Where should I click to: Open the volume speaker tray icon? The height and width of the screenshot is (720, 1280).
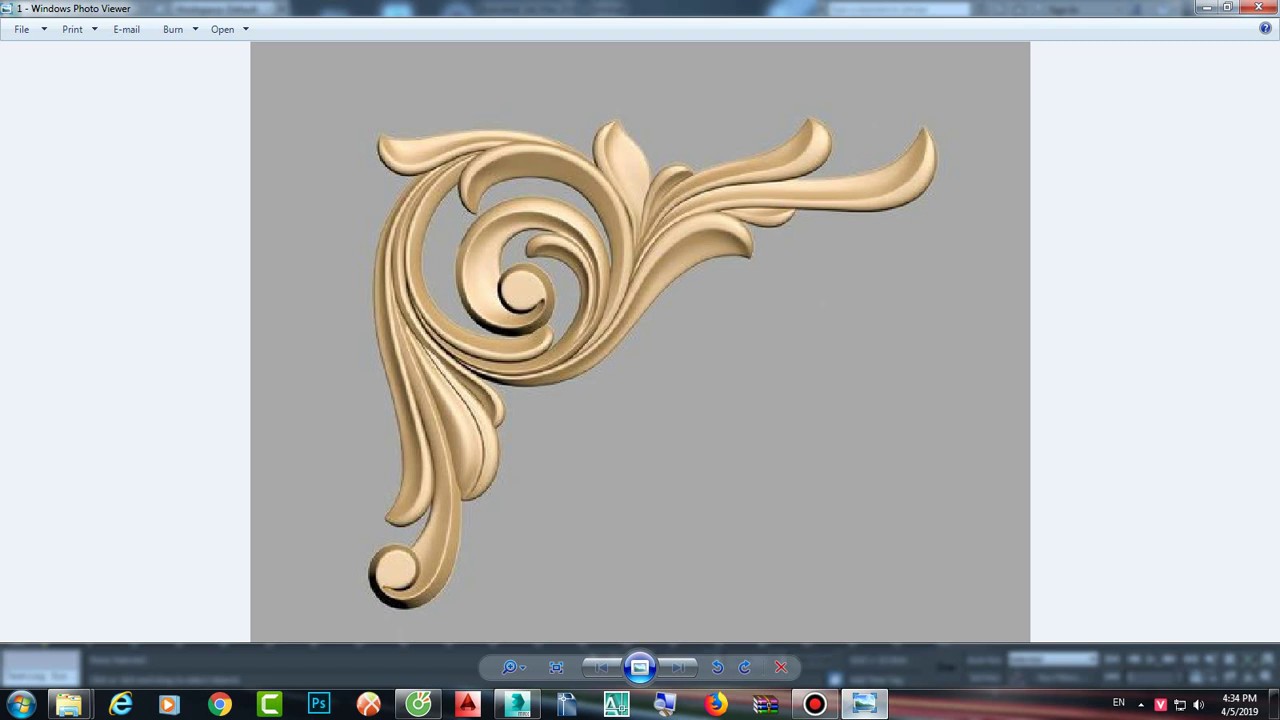coord(1199,704)
